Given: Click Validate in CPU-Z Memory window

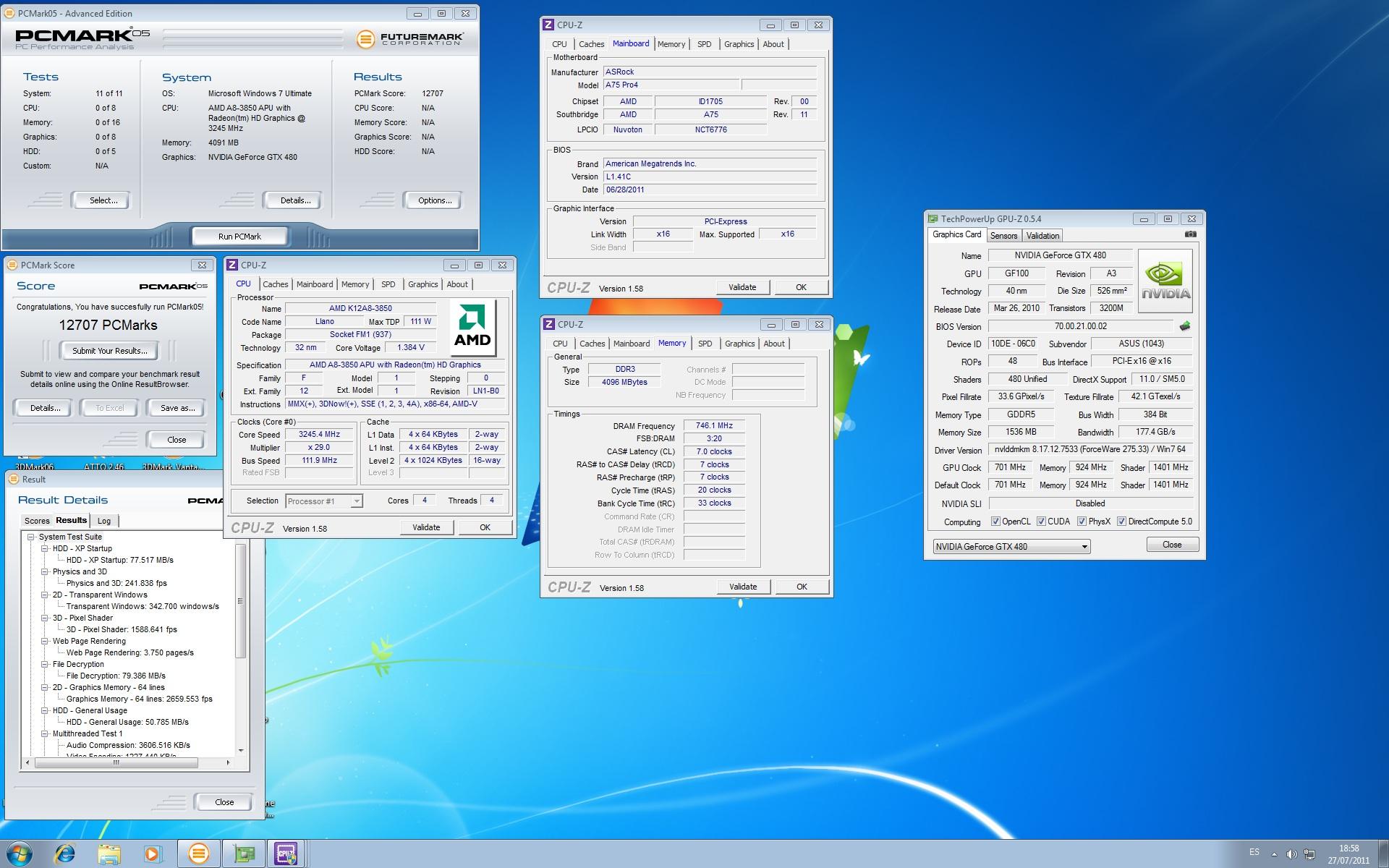Looking at the screenshot, I should coord(743,587).
